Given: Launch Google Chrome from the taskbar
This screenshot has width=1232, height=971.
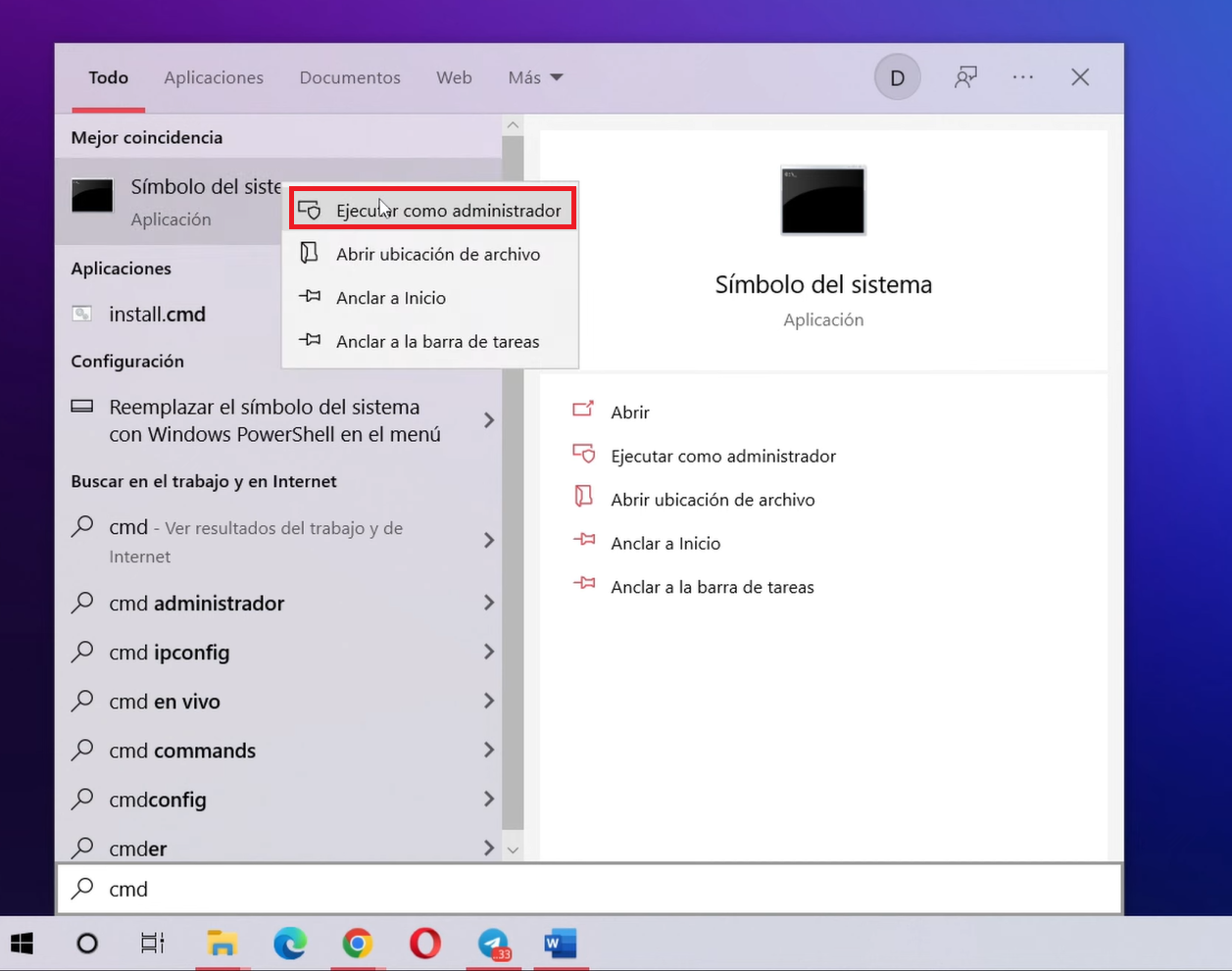Looking at the screenshot, I should [x=358, y=943].
